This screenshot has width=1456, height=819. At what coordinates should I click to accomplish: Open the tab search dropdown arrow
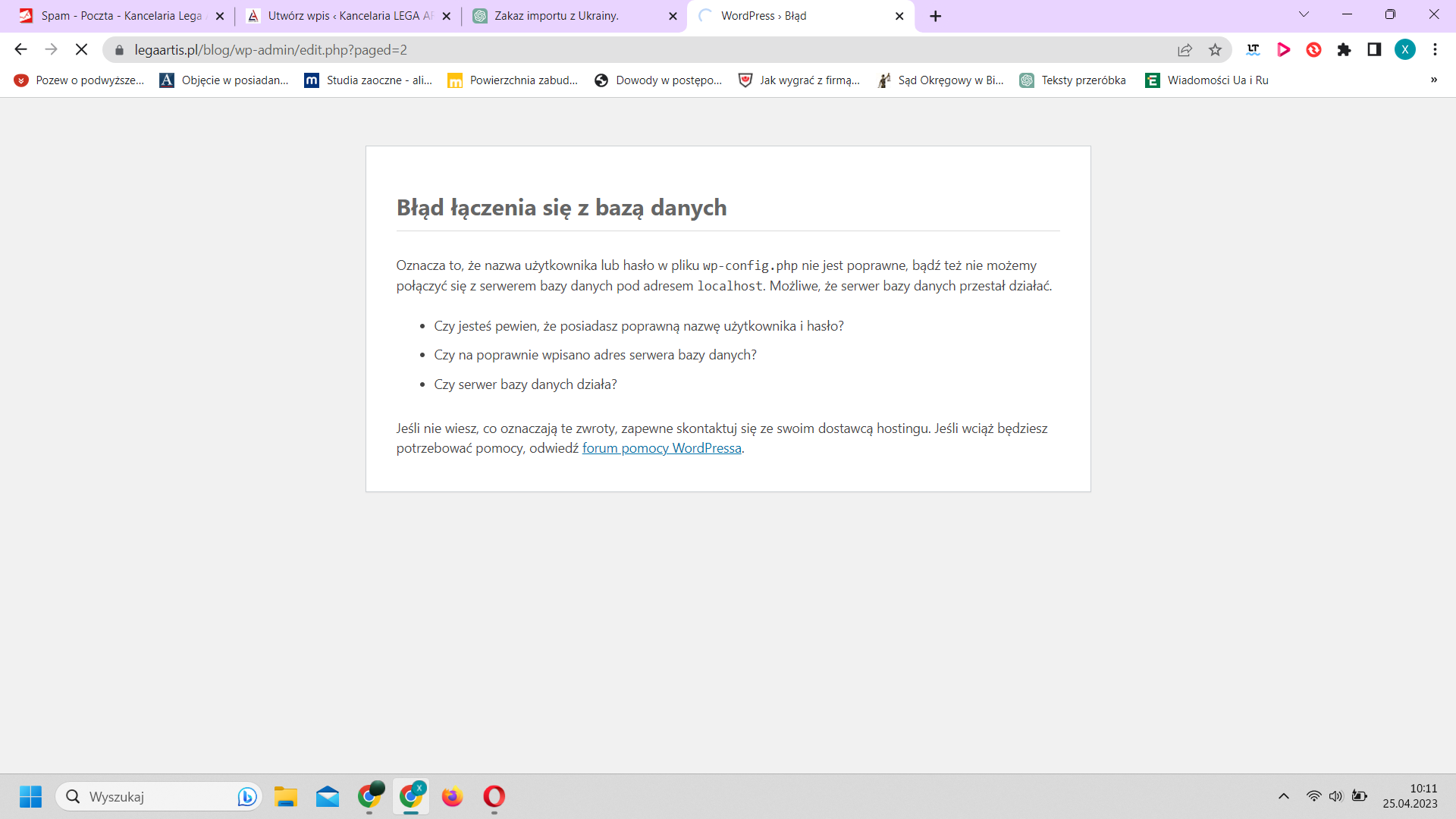[x=1304, y=15]
